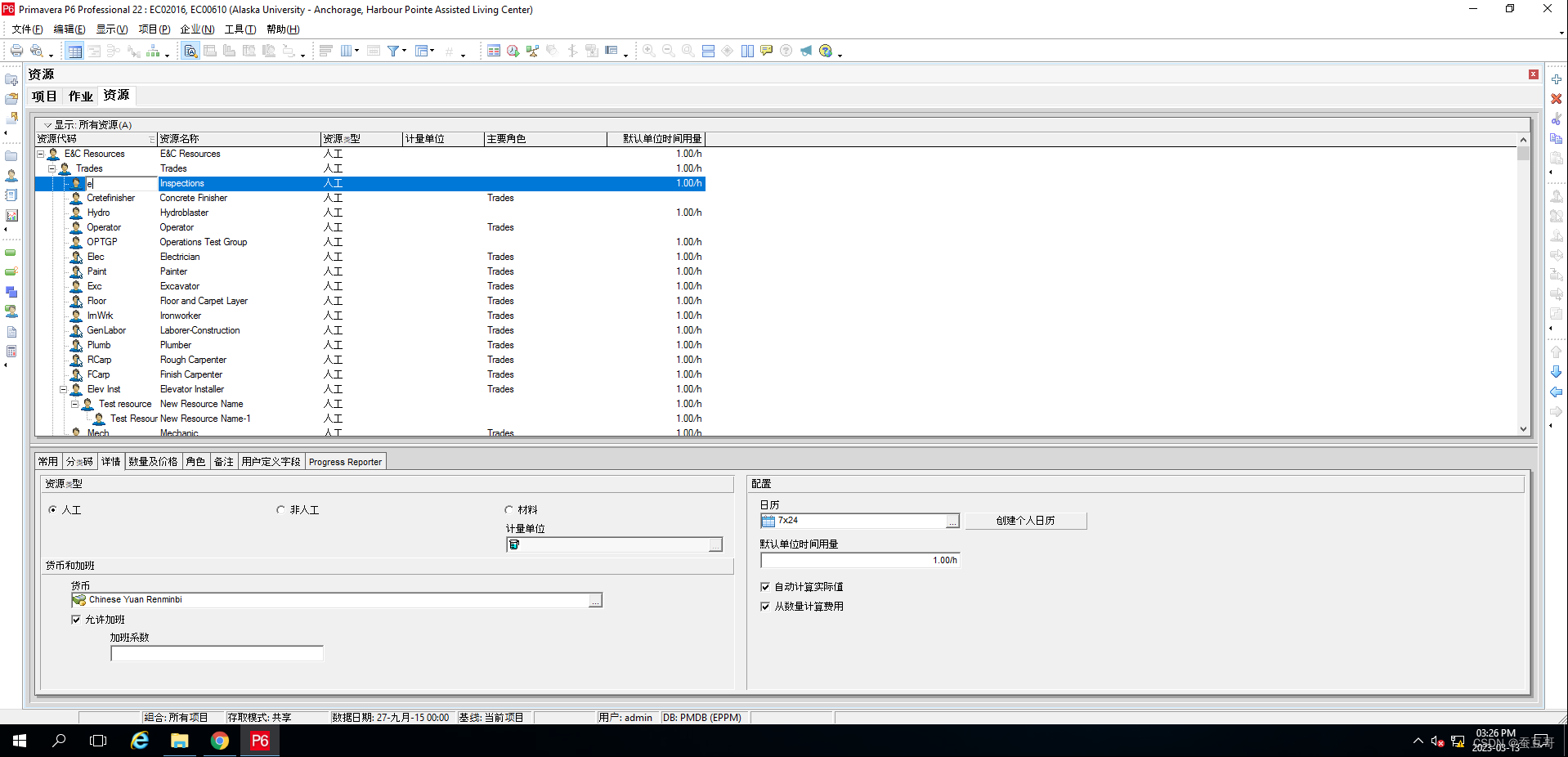Toggle the 自动计算实际值 checkbox

point(765,587)
